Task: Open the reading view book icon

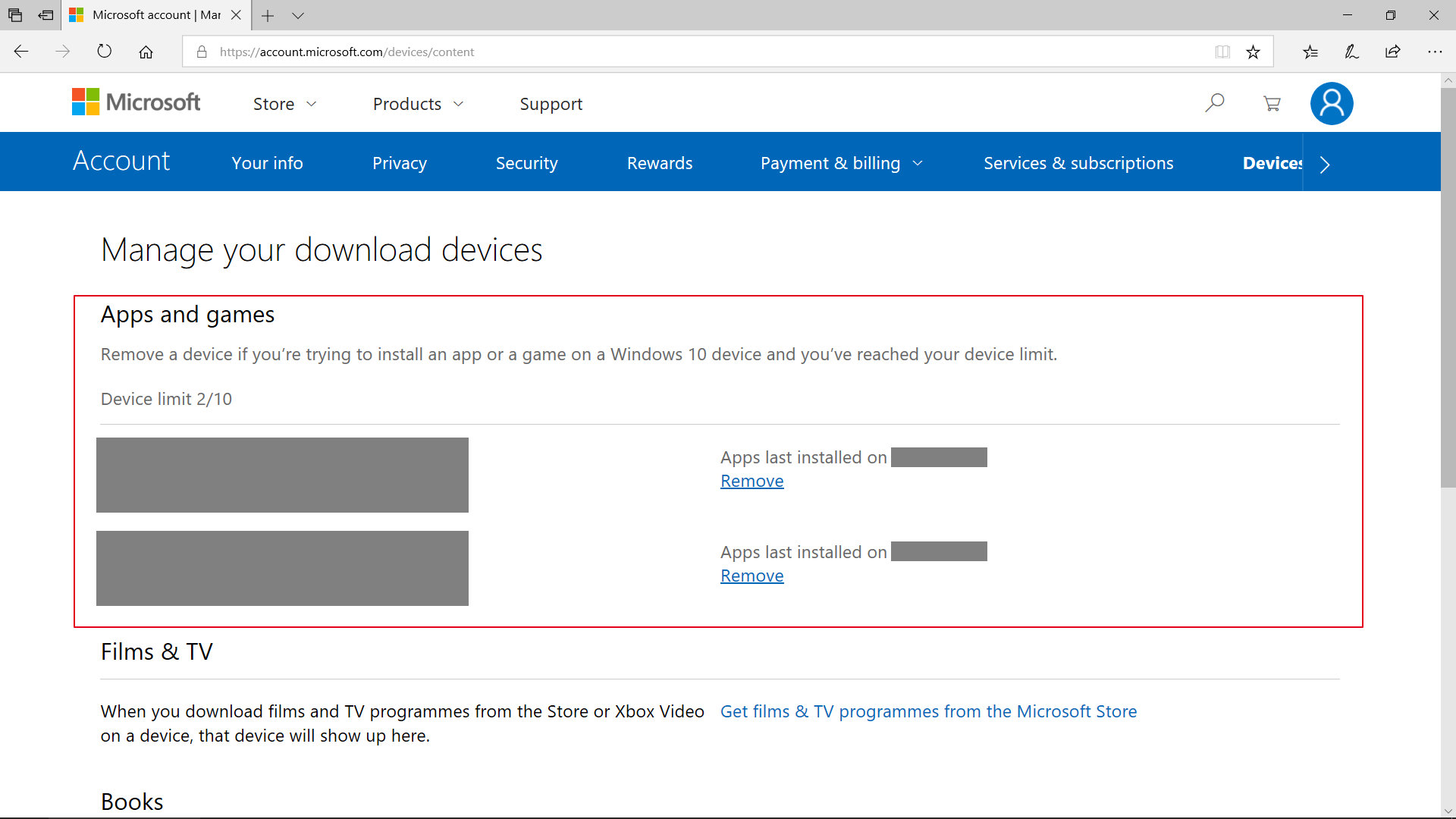Action: (x=1222, y=52)
